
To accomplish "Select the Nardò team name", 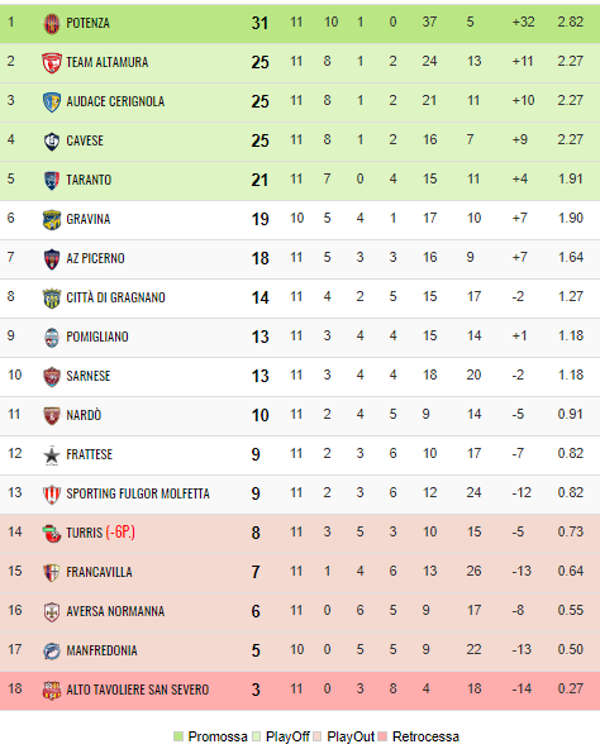I will coord(84,415).
